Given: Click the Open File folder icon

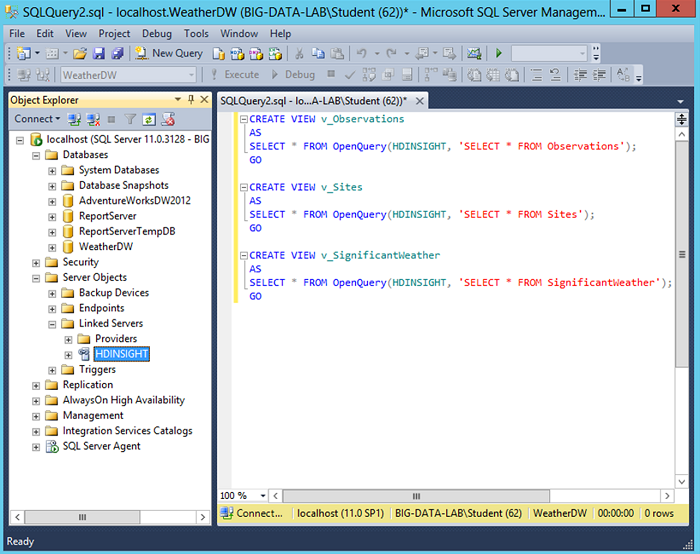Looking at the screenshot, I should coord(80,53).
